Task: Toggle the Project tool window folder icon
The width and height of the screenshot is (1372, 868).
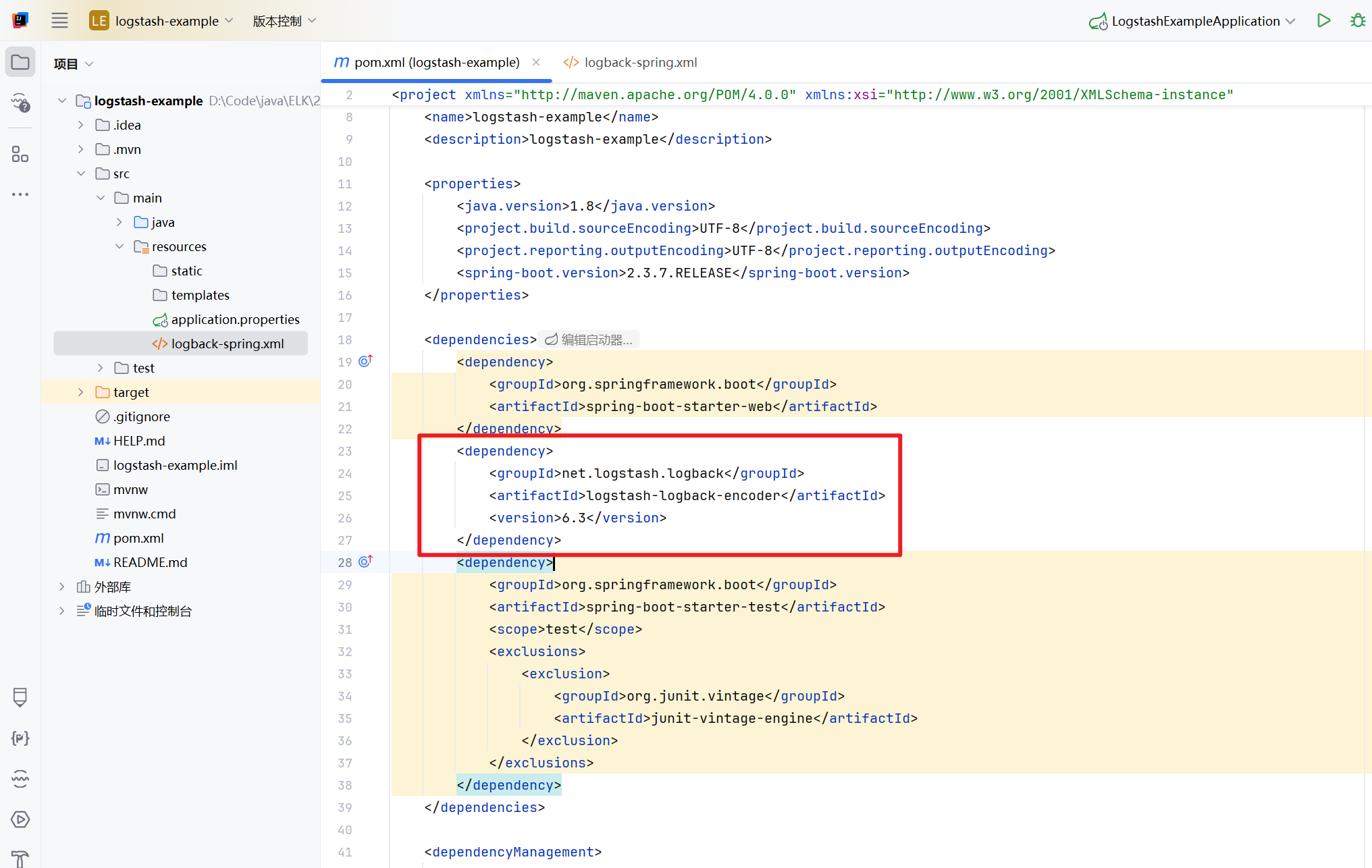Action: point(20,63)
